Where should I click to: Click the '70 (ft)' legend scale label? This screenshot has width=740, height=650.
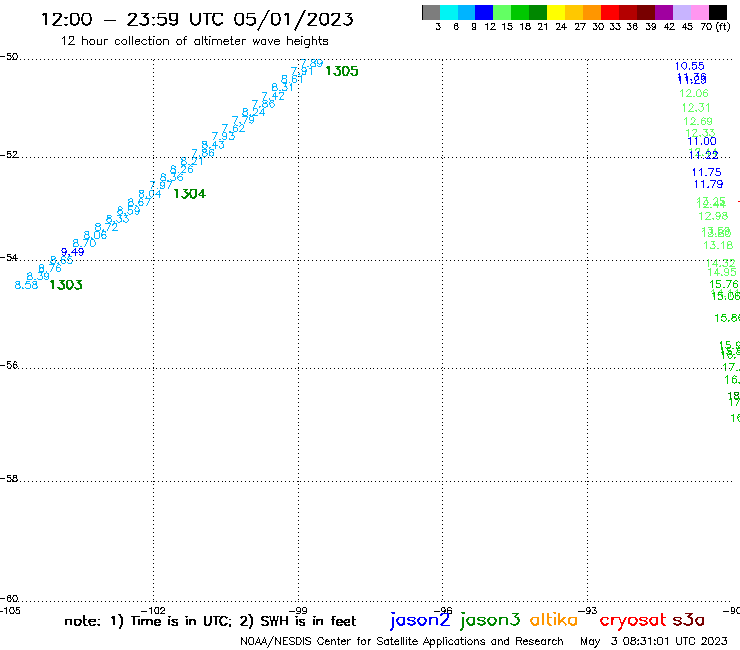pos(715,27)
